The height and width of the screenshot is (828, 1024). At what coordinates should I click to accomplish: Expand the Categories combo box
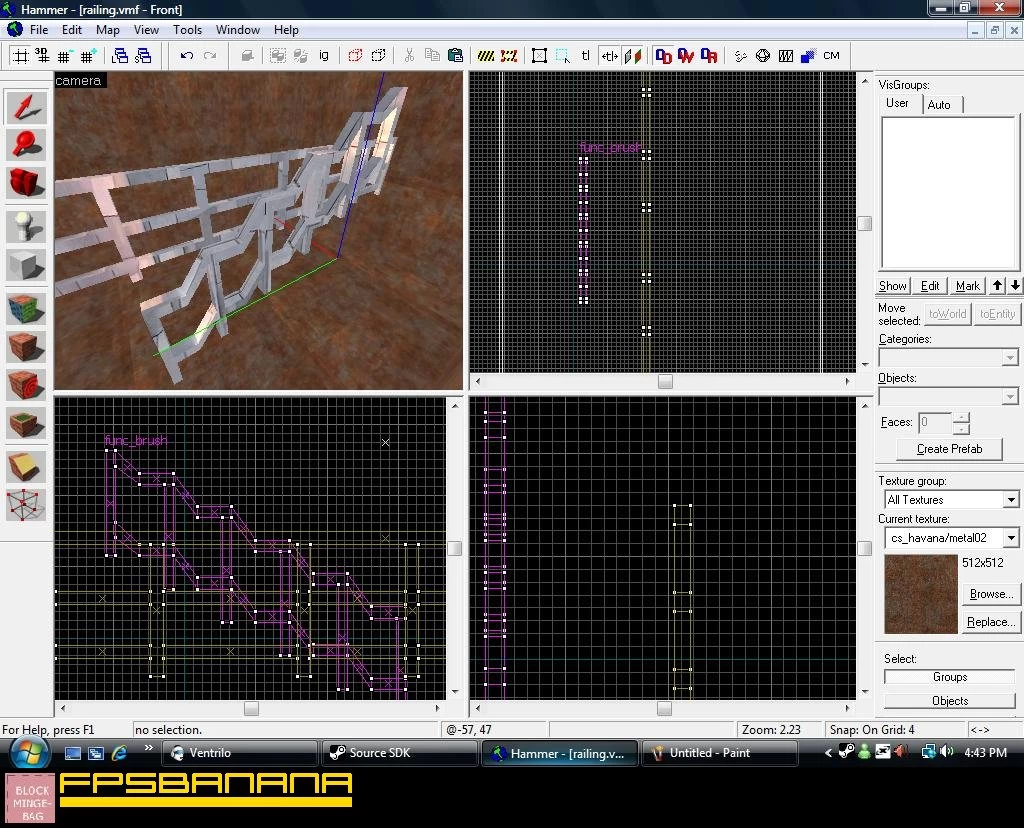(948, 357)
